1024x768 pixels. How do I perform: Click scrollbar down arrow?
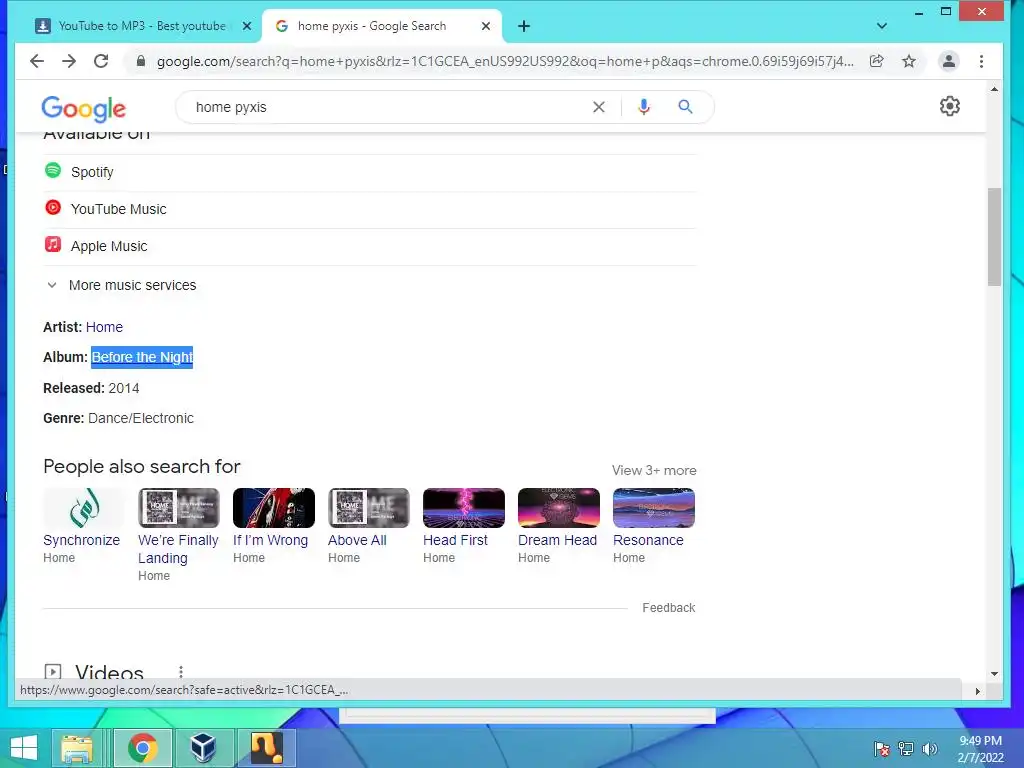(x=994, y=673)
